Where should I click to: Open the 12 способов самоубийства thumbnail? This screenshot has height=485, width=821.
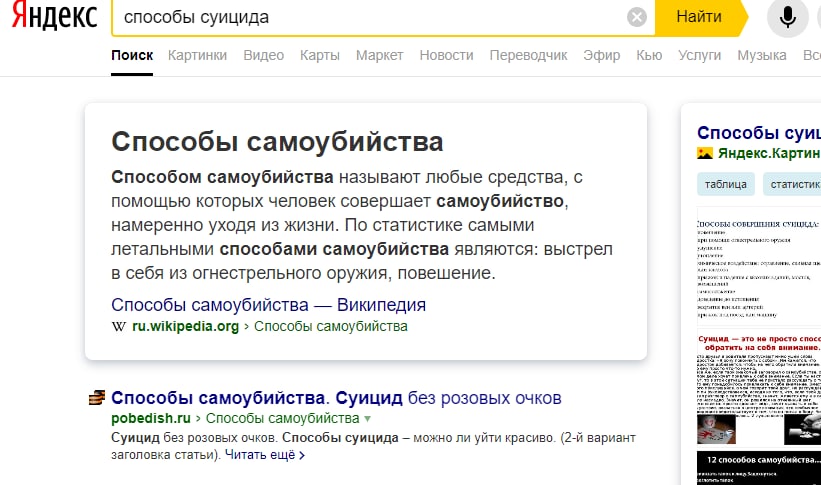(759, 468)
